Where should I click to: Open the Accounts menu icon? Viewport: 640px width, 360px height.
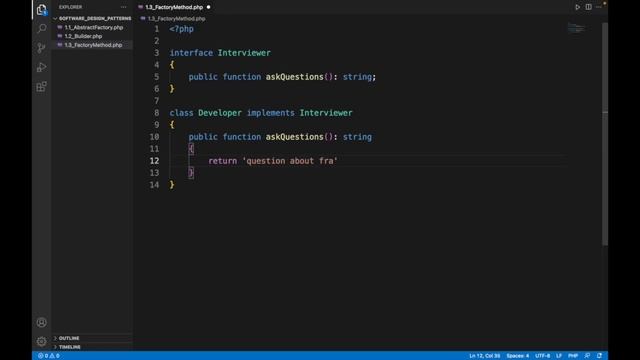[x=42, y=322]
